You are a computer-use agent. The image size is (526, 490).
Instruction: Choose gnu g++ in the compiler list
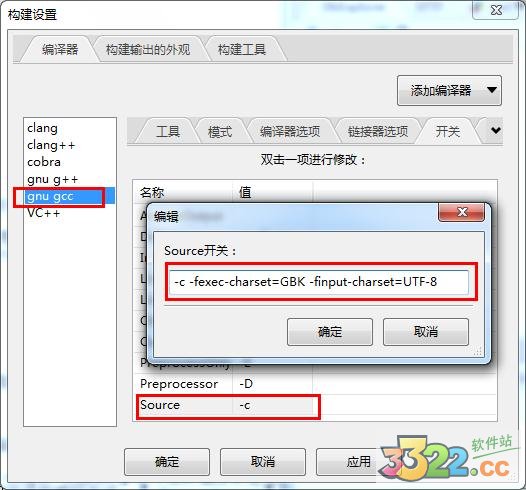click(x=53, y=179)
